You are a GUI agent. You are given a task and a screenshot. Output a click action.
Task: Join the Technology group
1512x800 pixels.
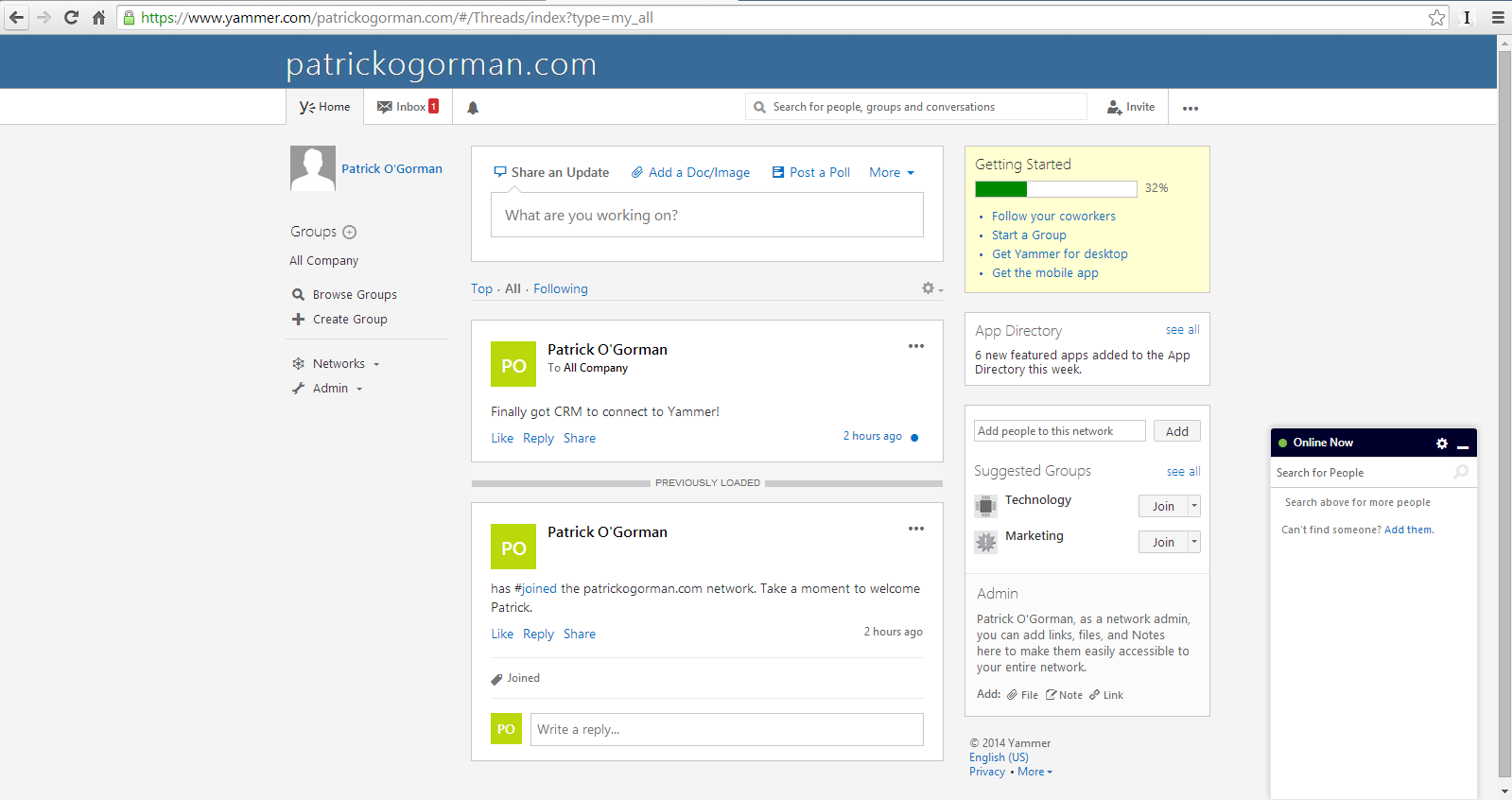1163,506
